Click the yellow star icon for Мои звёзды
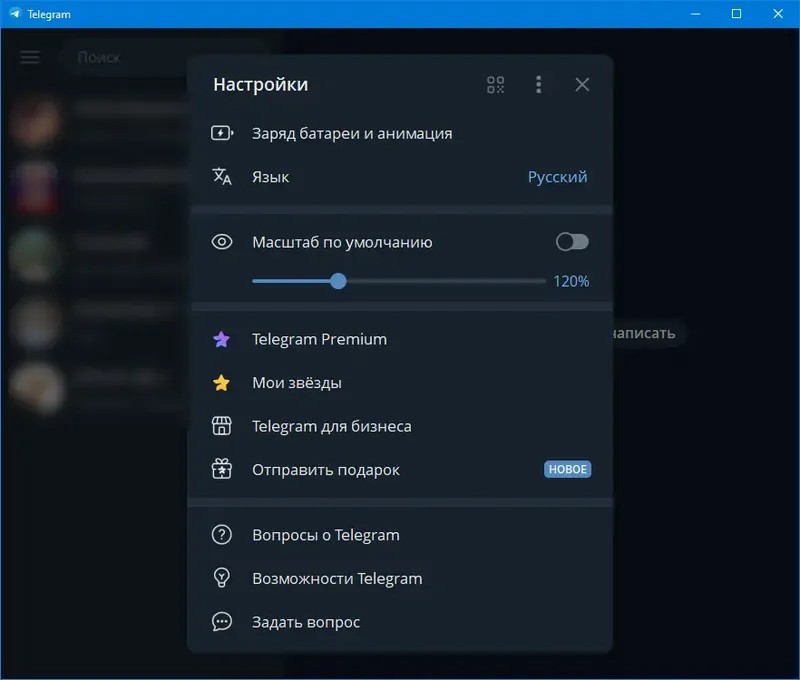This screenshot has height=680, width=800. tap(221, 383)
